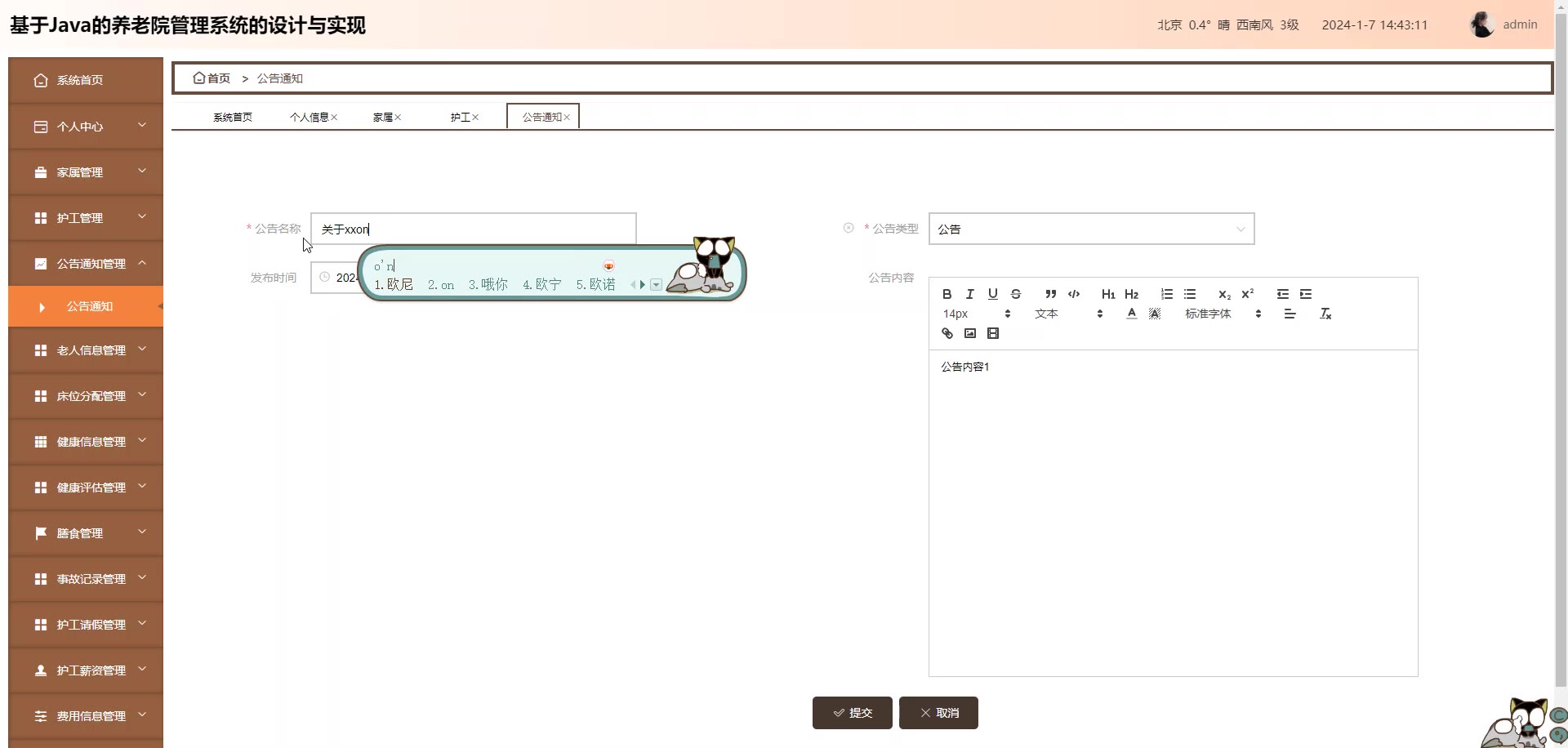Expand the 健康信息管理 sidebar menu
This screenshot has height=748, width=1568.
86,442
